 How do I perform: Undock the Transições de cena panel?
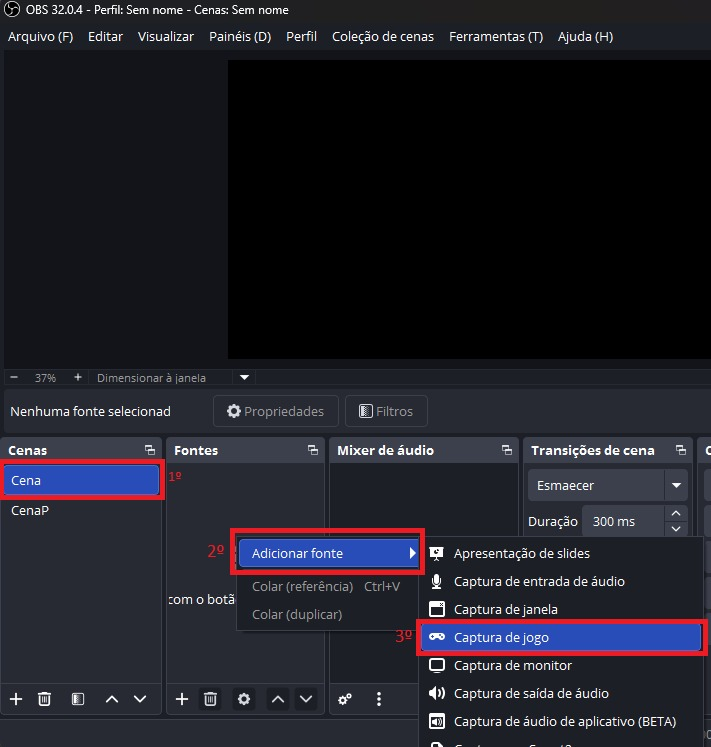click(681, 450)
